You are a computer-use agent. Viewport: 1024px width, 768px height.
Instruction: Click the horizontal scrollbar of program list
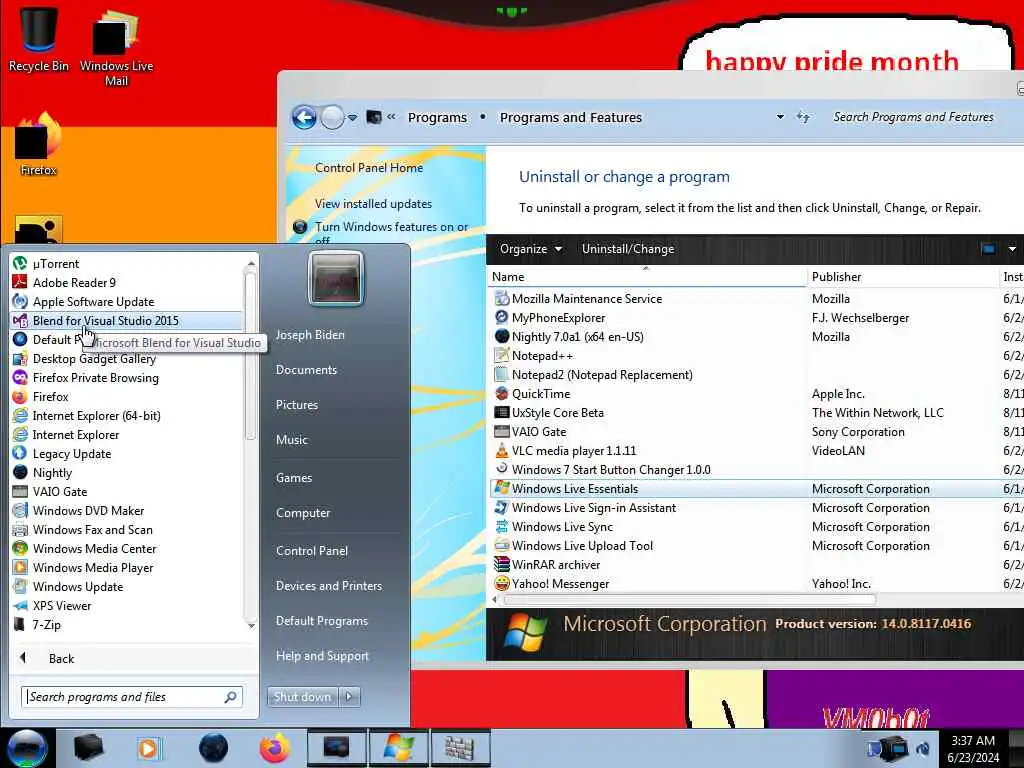coord(689,600)
